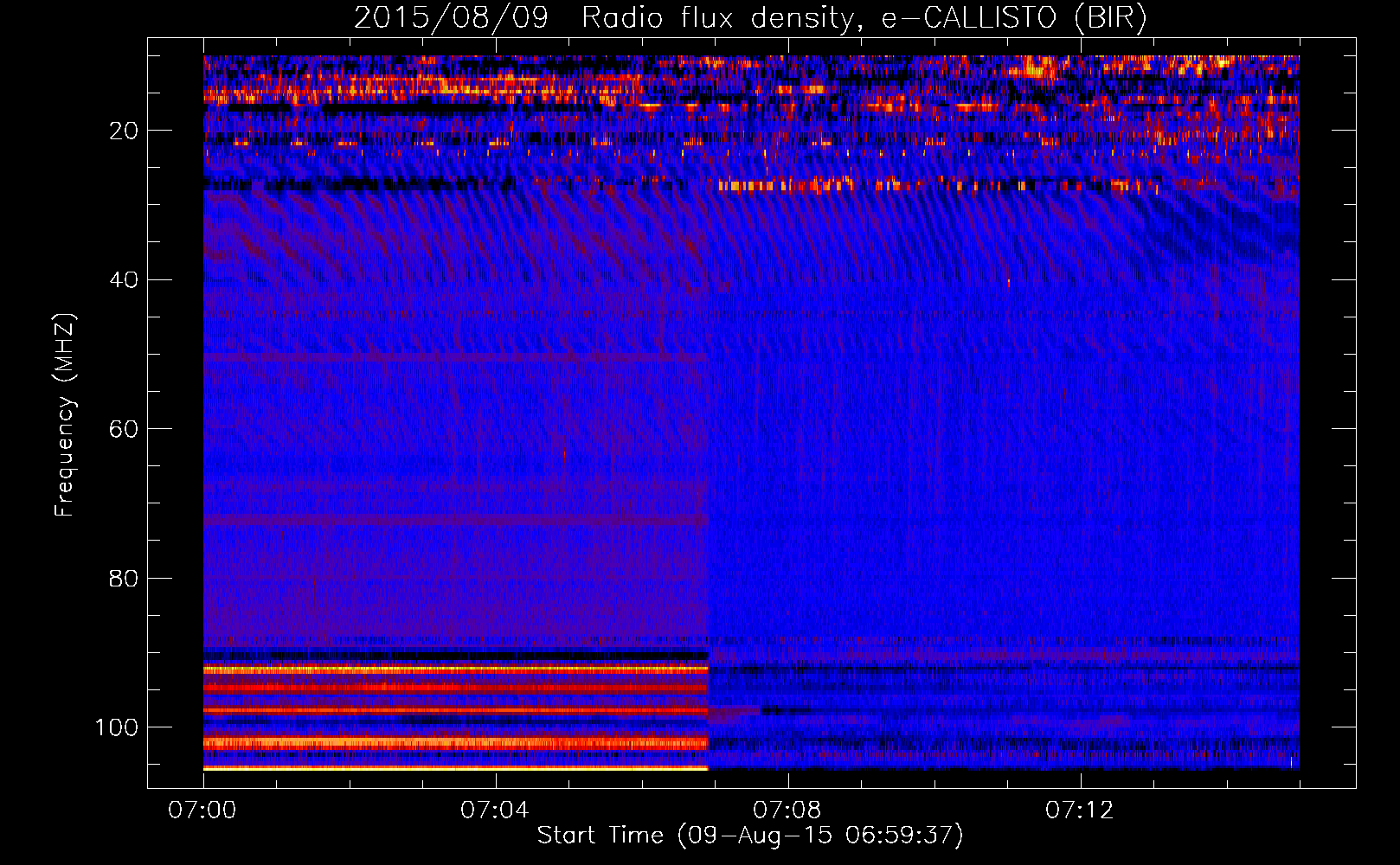Click the "07:12" time tick label
1400x865 pixels.
1080,811
